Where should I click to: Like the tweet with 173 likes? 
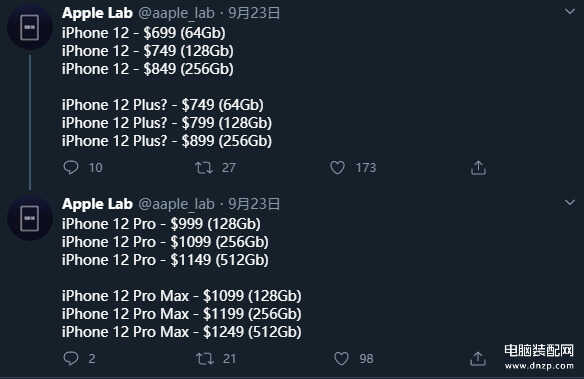pos(337,168)
